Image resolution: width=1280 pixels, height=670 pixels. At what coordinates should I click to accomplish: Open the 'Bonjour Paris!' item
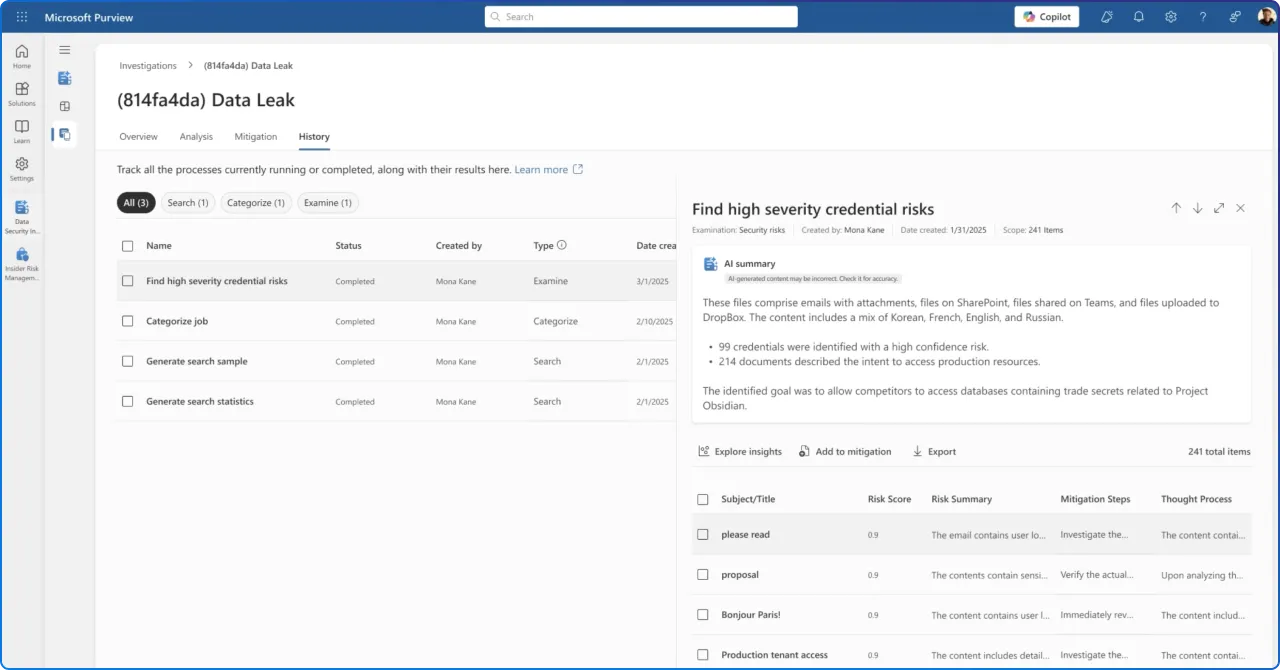751,615
